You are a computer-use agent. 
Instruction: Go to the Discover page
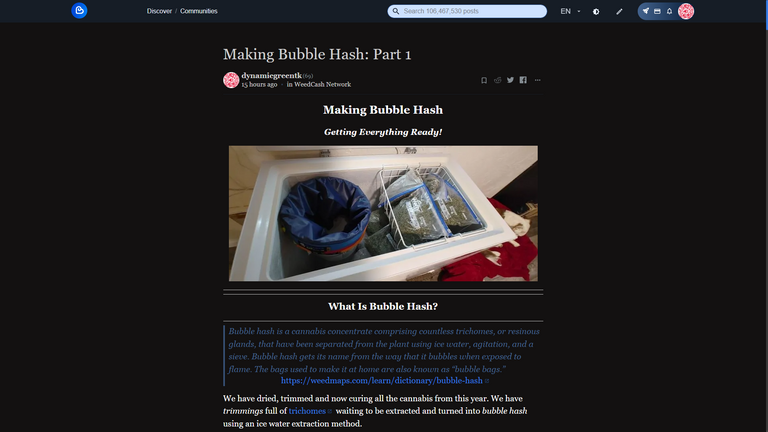159,11
